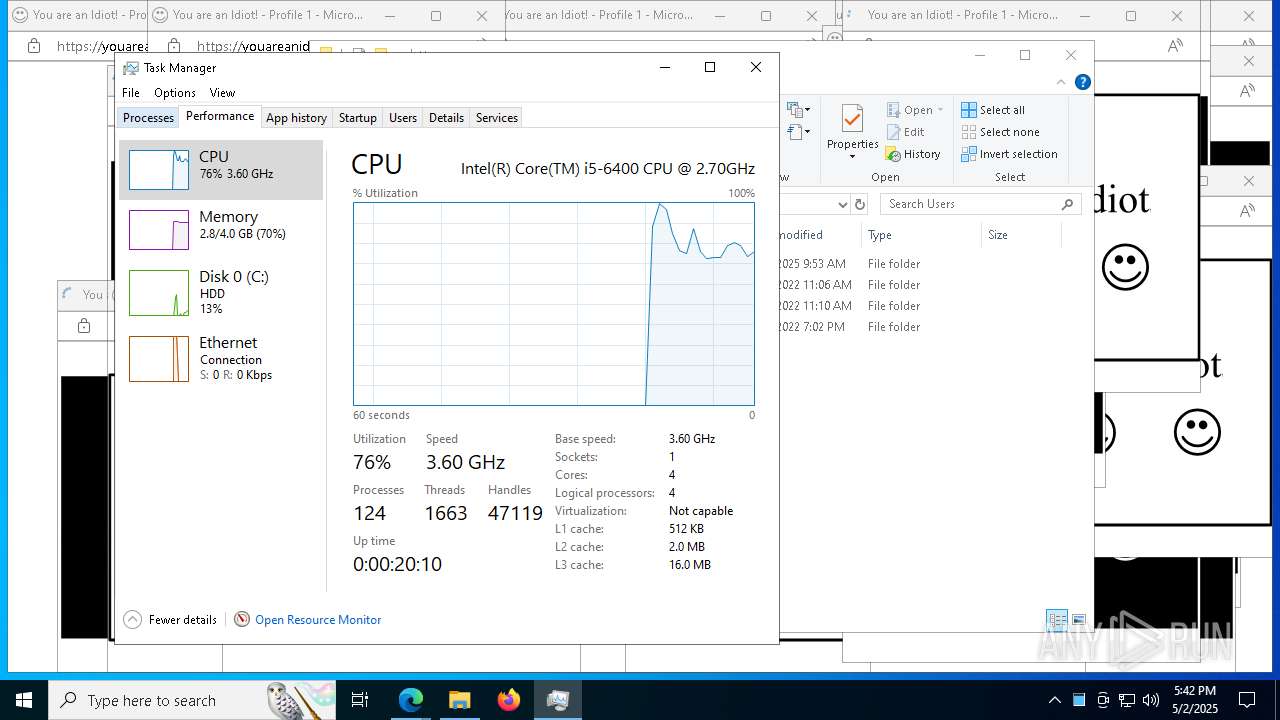Image resolution: width=1280 pixels, height=720 pixels.
Task: Sort Explorer list by Type column
Action: [x=880, y=235]
